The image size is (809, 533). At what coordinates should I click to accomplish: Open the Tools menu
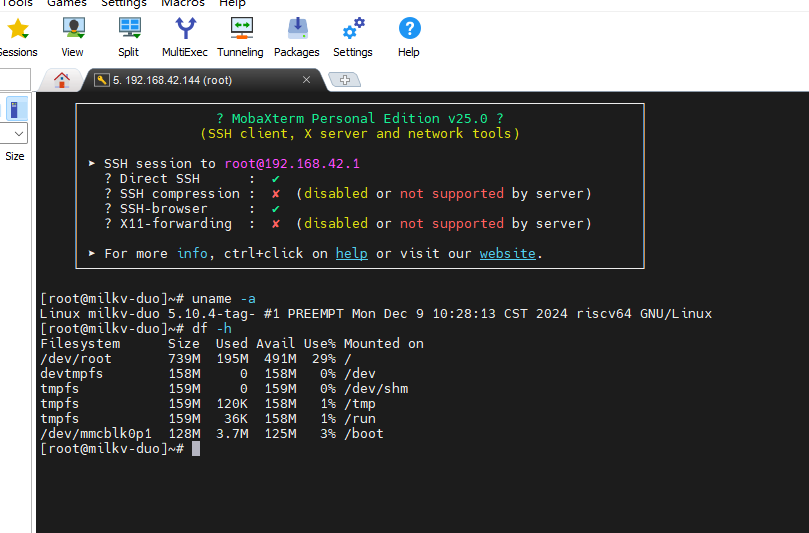pos(17,4)
